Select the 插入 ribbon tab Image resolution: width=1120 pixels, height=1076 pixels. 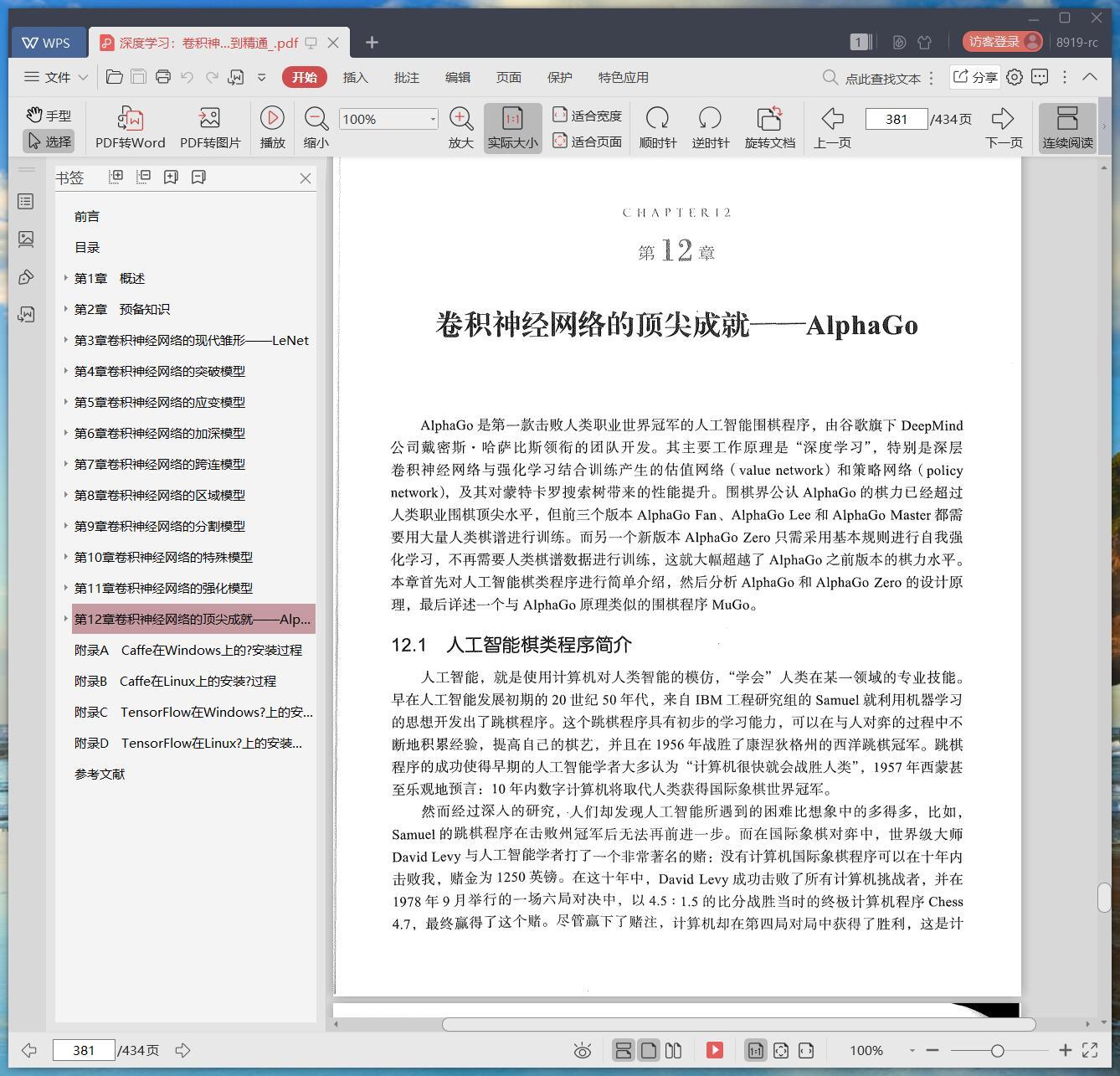[355, 77]
